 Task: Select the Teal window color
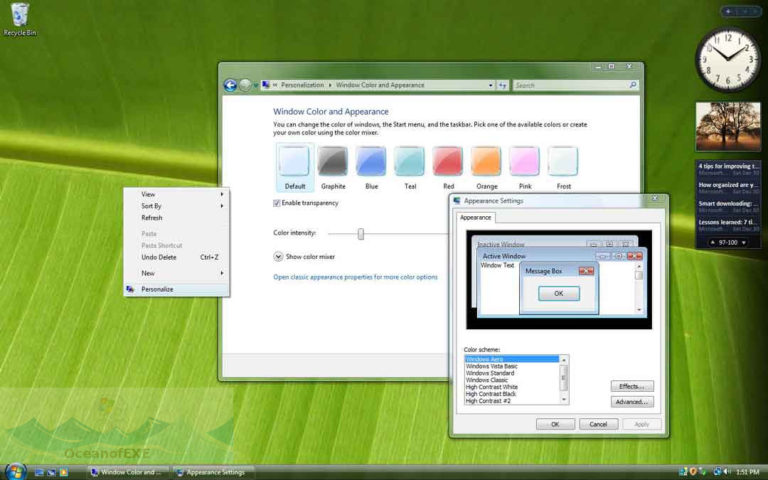tap(410, 168)
